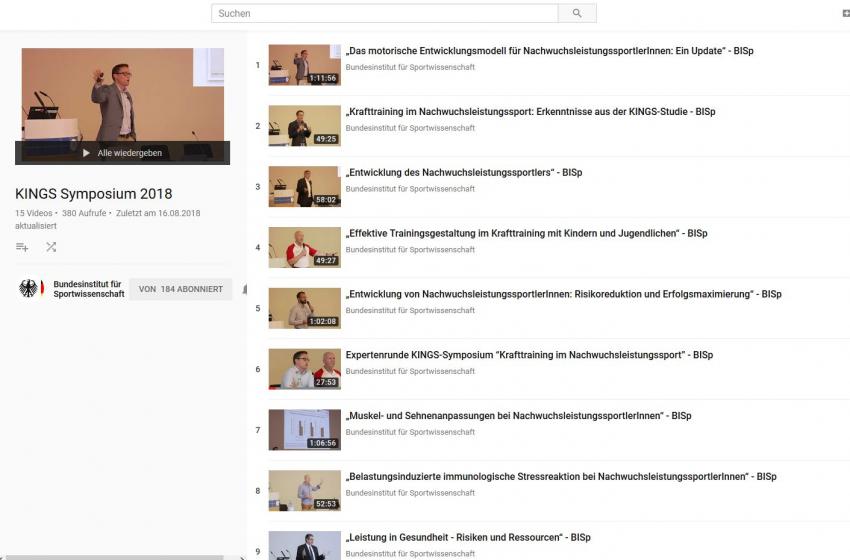Click the channel name 'Bundesinstitut für Sportwissenschaft' in sidebar
The width and height of the screenshot is (850, 560).
pos(89,289)
